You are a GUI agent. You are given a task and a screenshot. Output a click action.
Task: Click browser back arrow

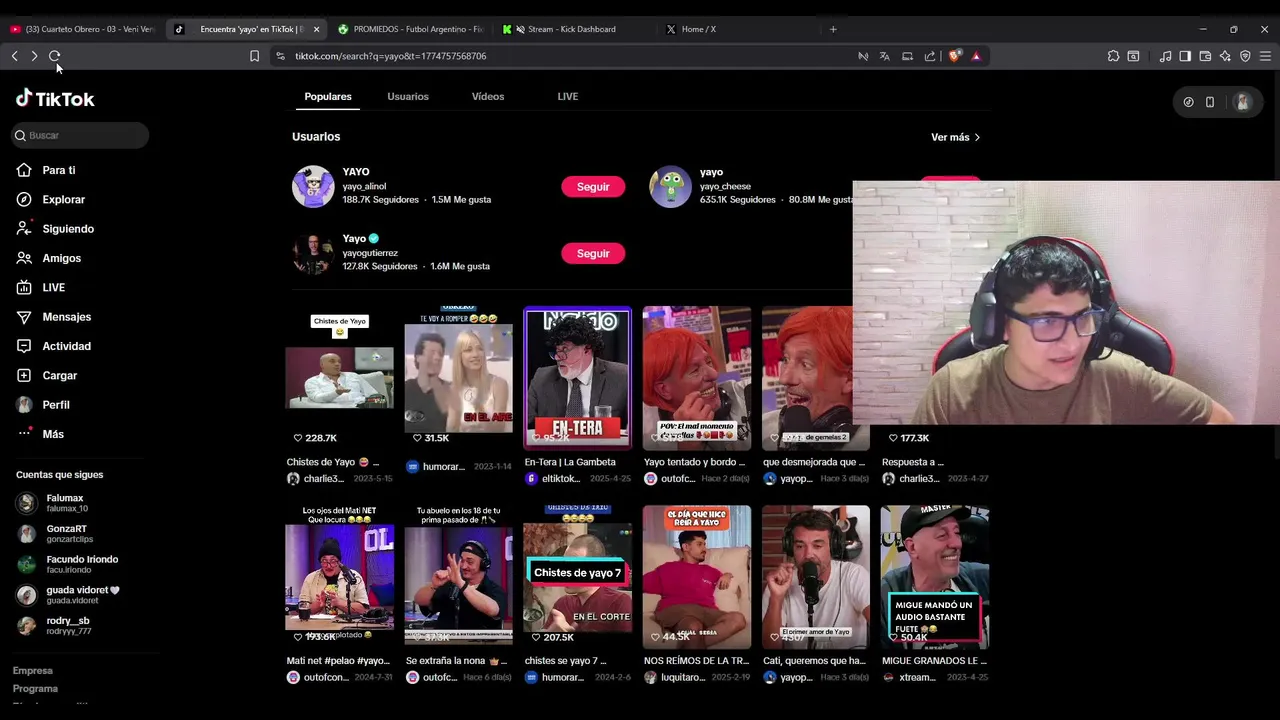14,56
